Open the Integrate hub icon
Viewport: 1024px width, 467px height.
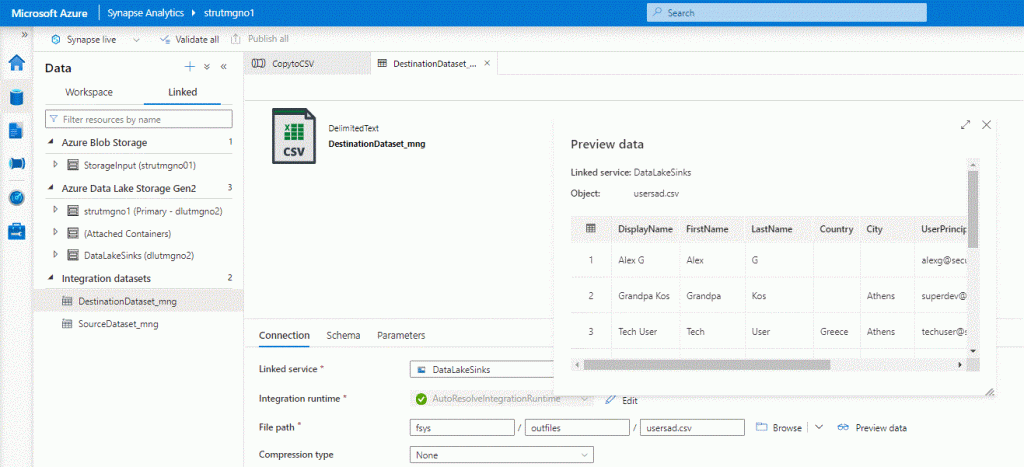pos(16,163)
